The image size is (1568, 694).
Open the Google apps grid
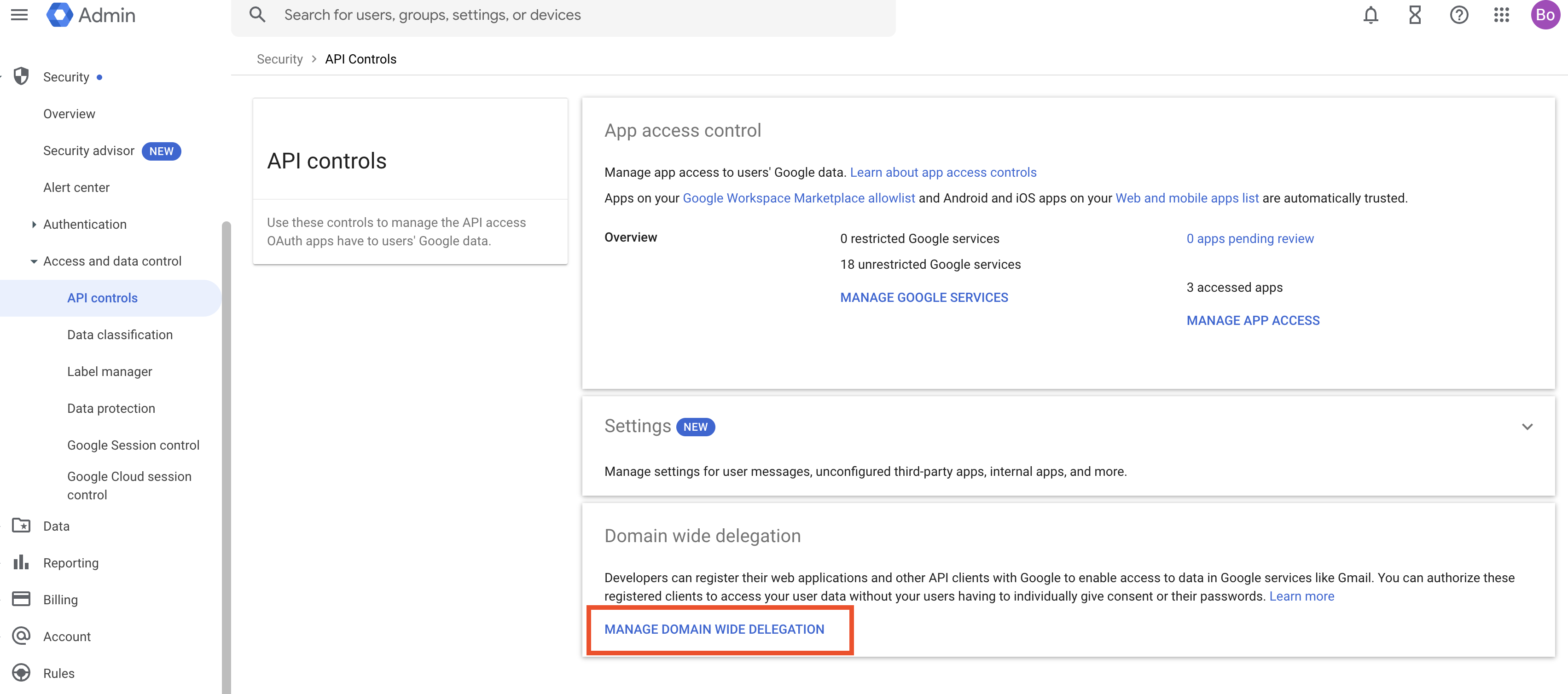point(1501,15)
